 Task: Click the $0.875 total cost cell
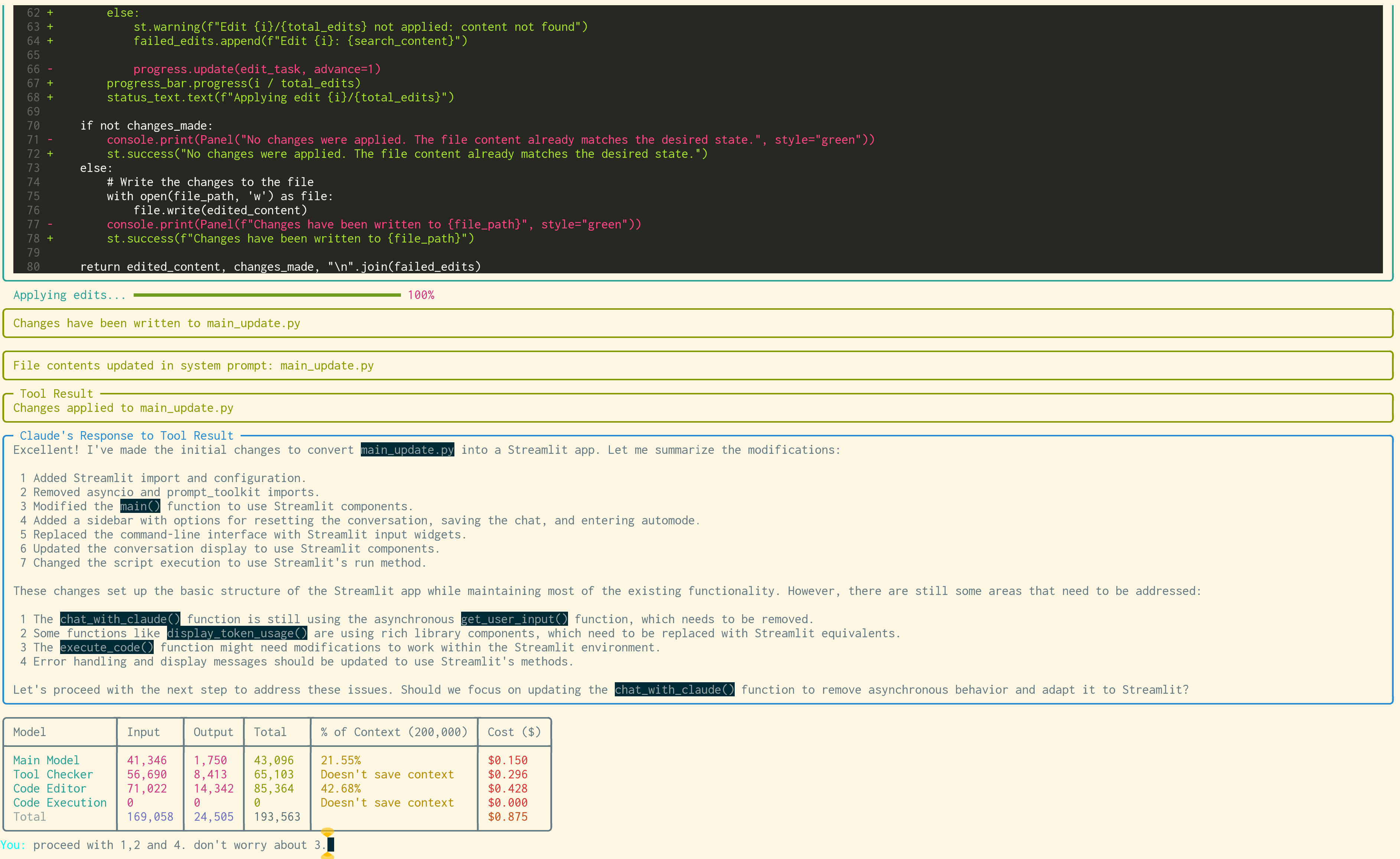[508, 816]
